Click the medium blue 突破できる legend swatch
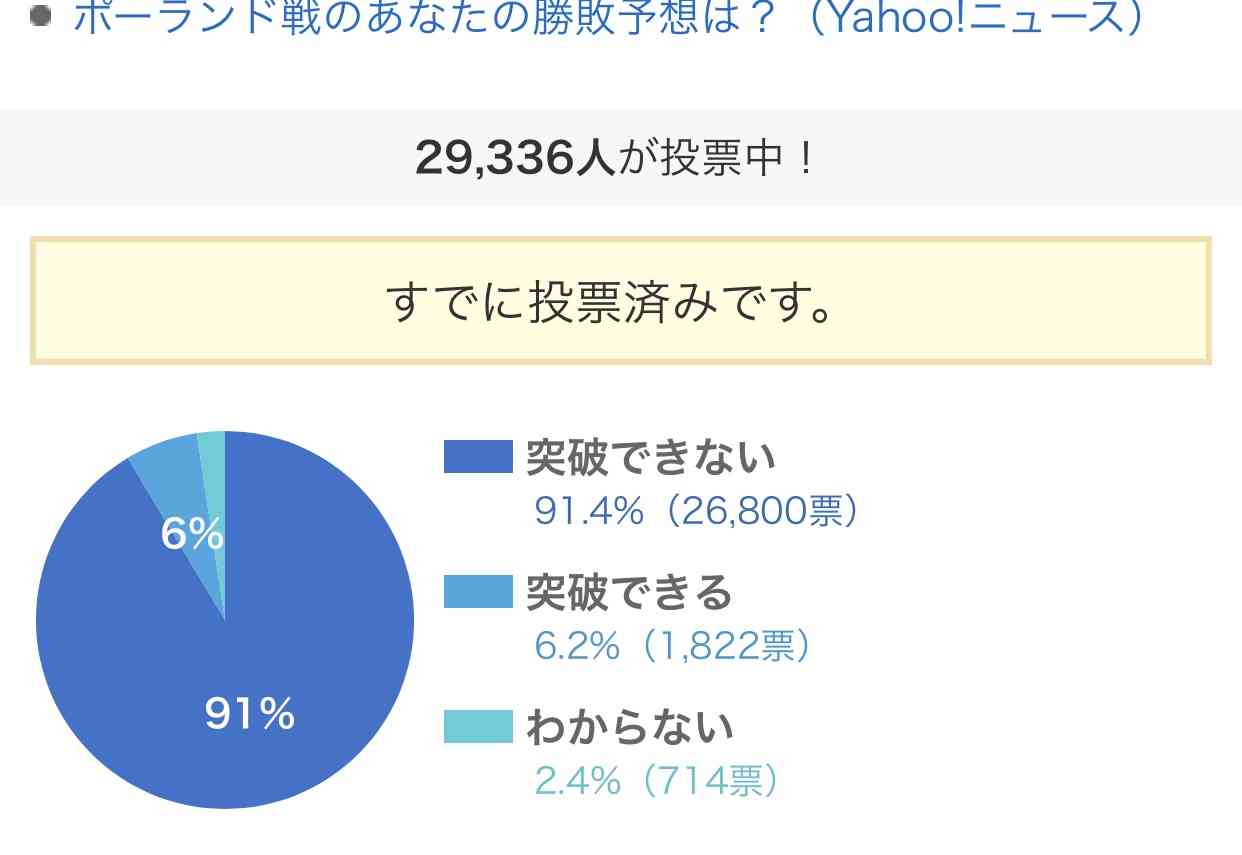Screen dimensions: 1242x855 (x=478, y=592)
